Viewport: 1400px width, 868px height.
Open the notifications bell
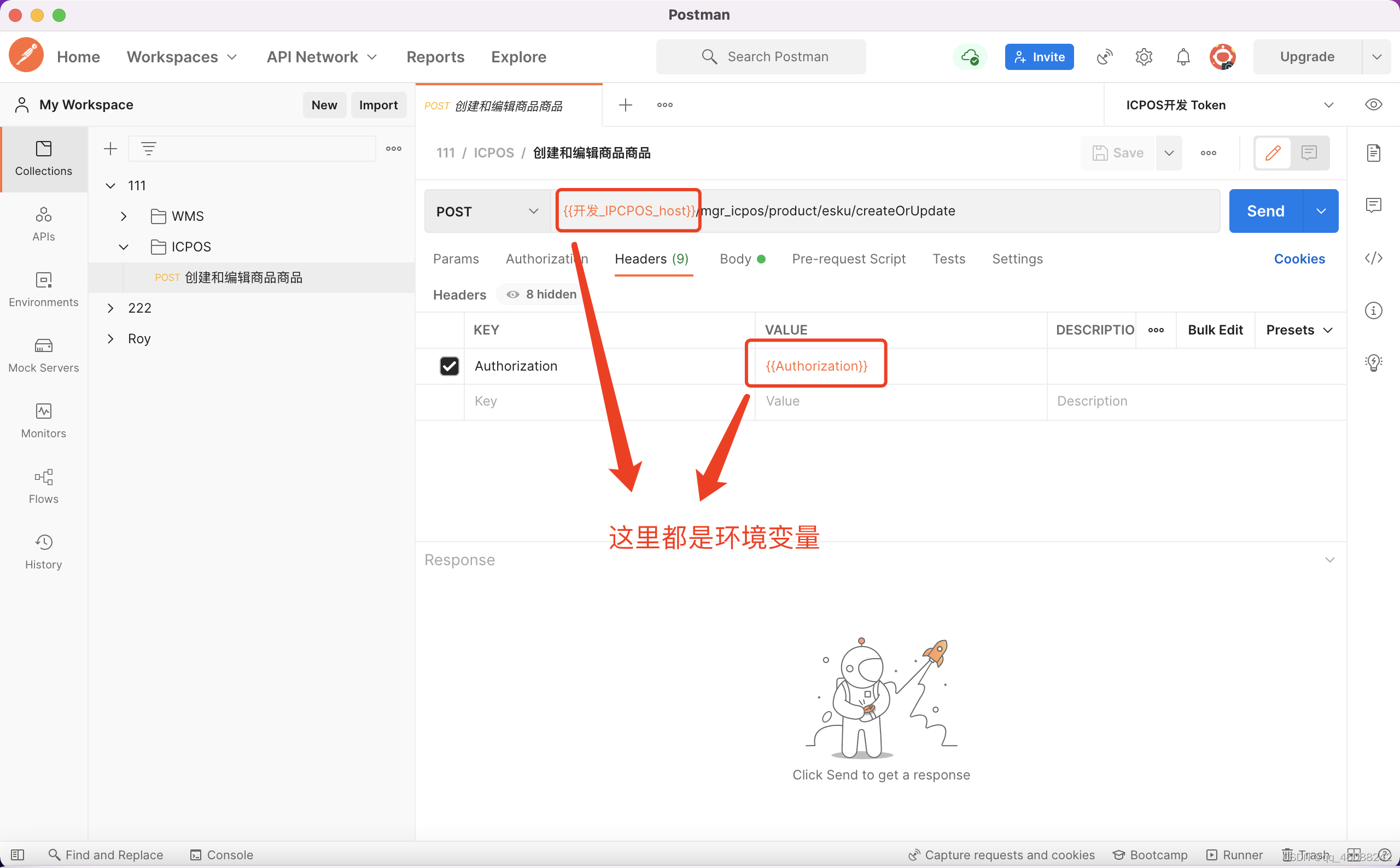click(1183, 57)
